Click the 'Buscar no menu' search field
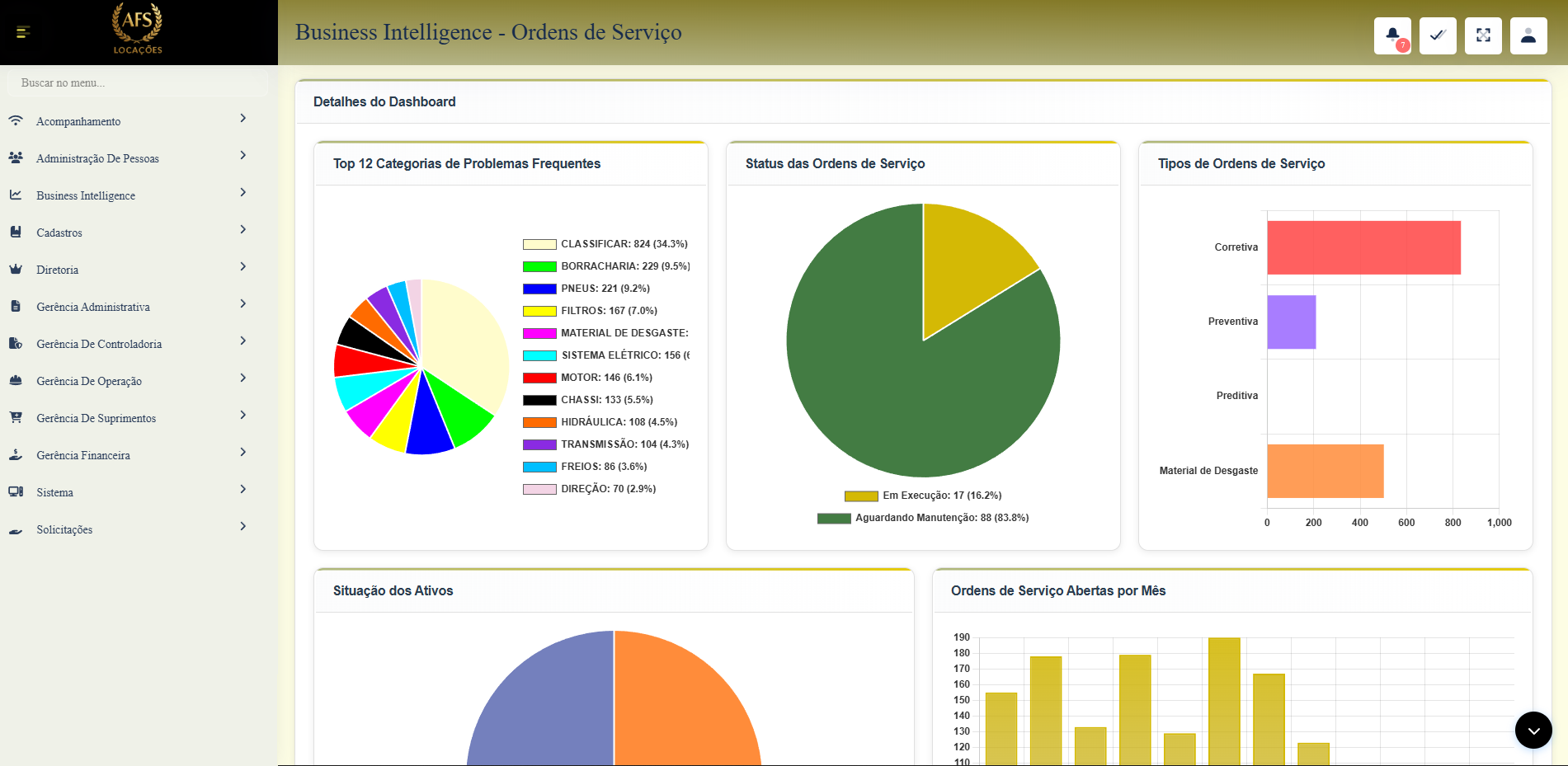Image resolution: width=1568 pixels, height=766 pixels. point(137,82)
